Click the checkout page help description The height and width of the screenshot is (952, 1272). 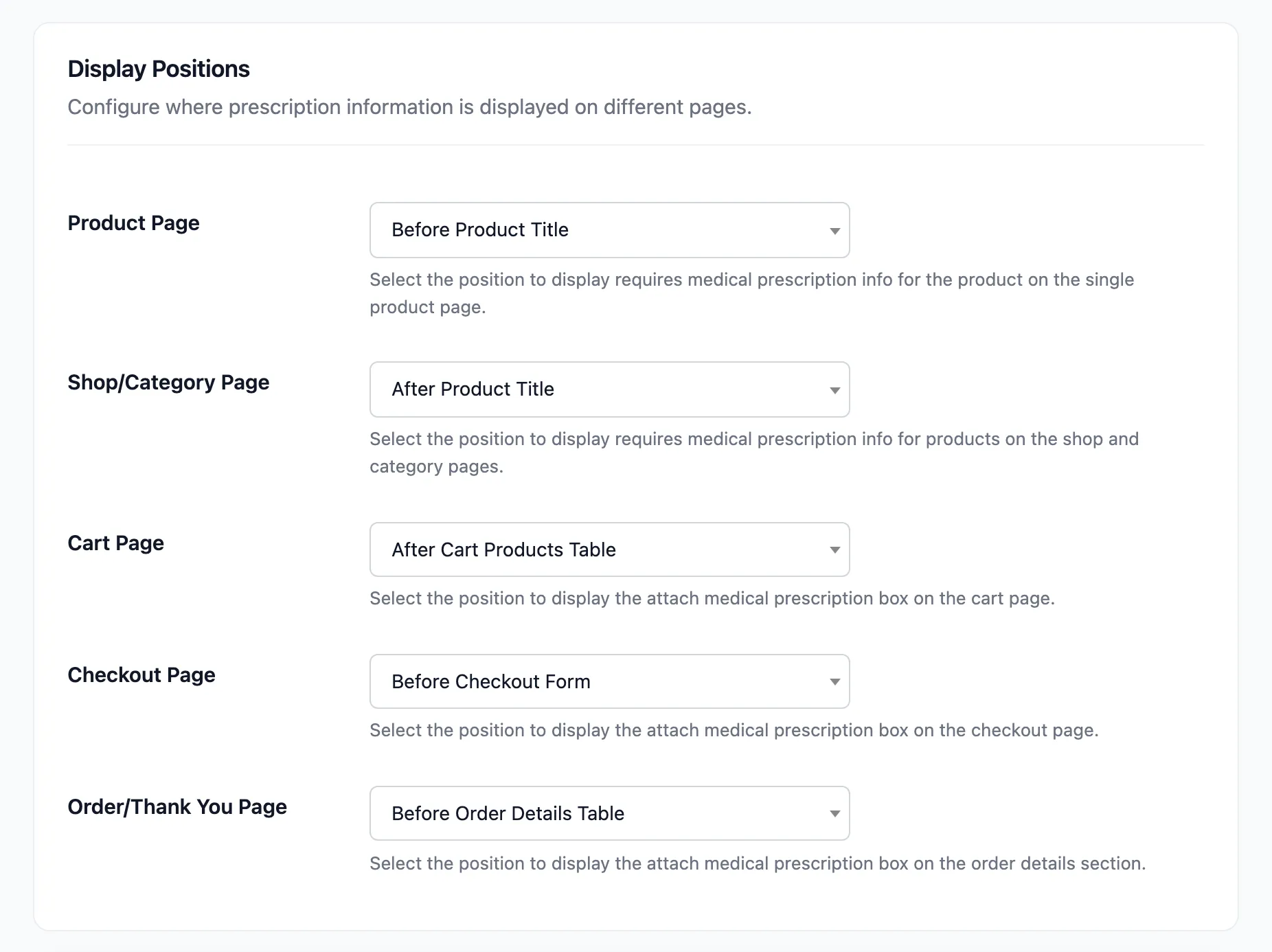734,730
